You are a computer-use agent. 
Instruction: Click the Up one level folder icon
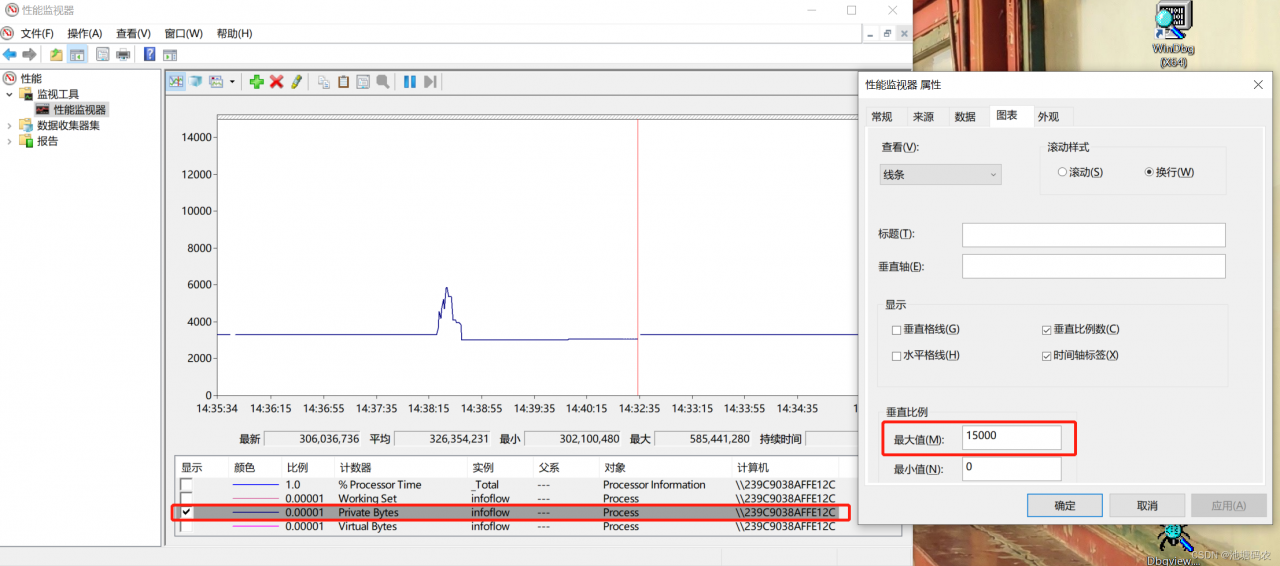point(57,54)
